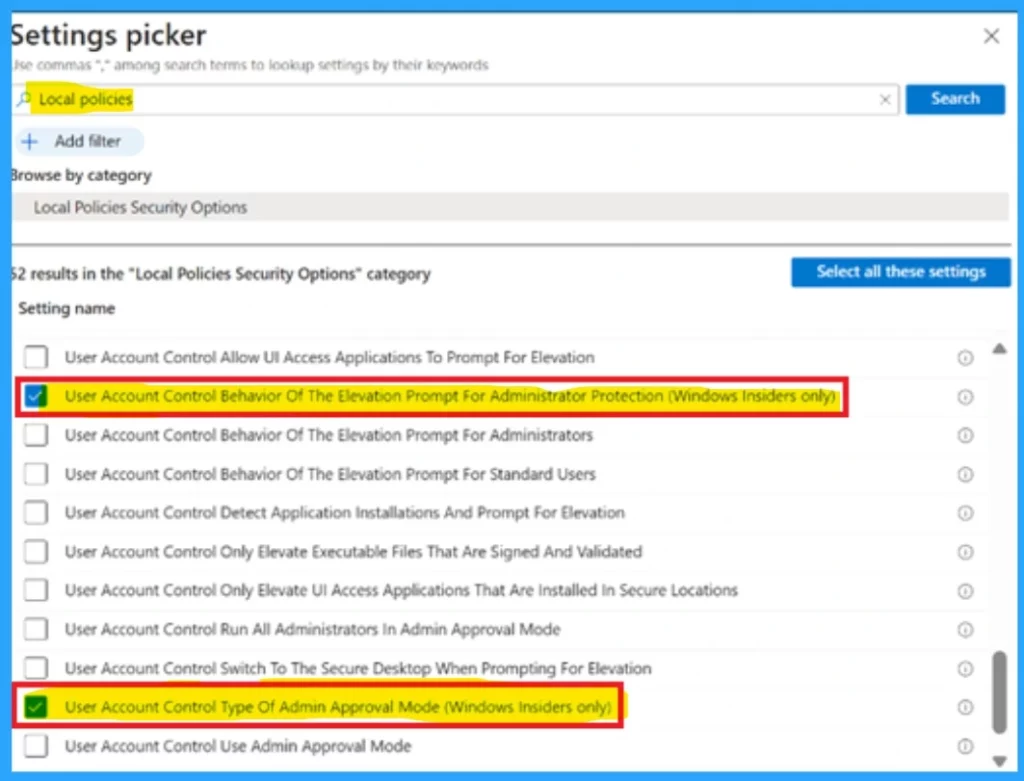Uncheck Type Of Admin Approval Mode checkbox
Viewport: 1024px width, 781px height.
tap(36, 707)
